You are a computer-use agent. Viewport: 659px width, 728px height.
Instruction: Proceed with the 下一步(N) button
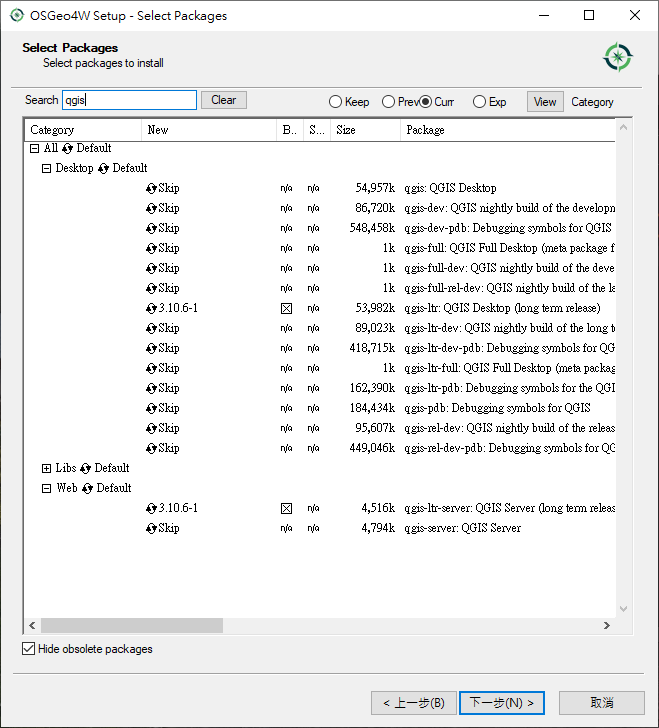point(502,702)
